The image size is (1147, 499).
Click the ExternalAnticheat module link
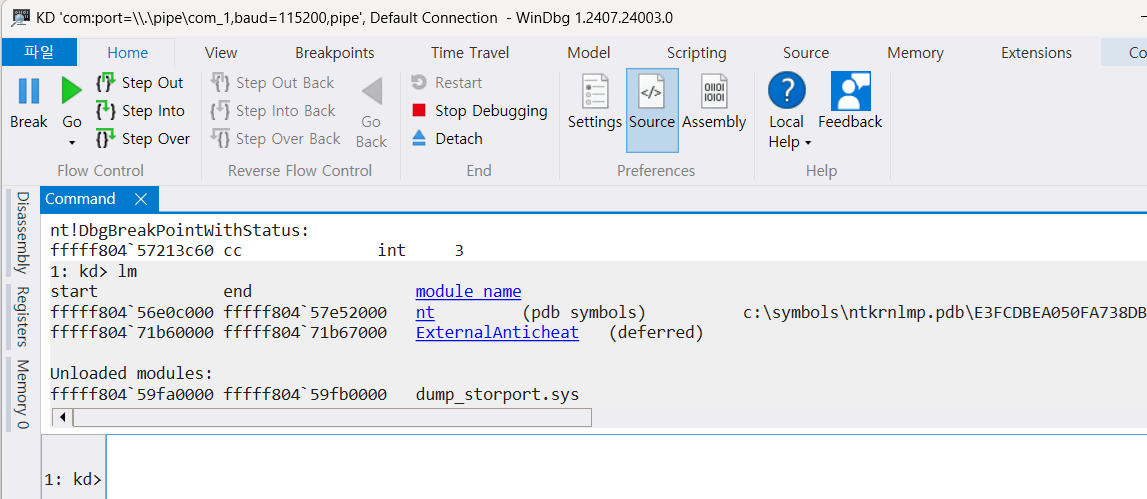pos(497,333)
